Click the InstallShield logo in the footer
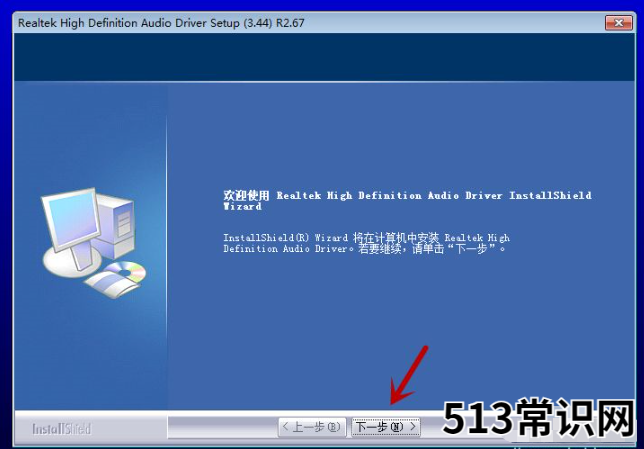Screen dimensions: 644x449 (x=62, y=429)
